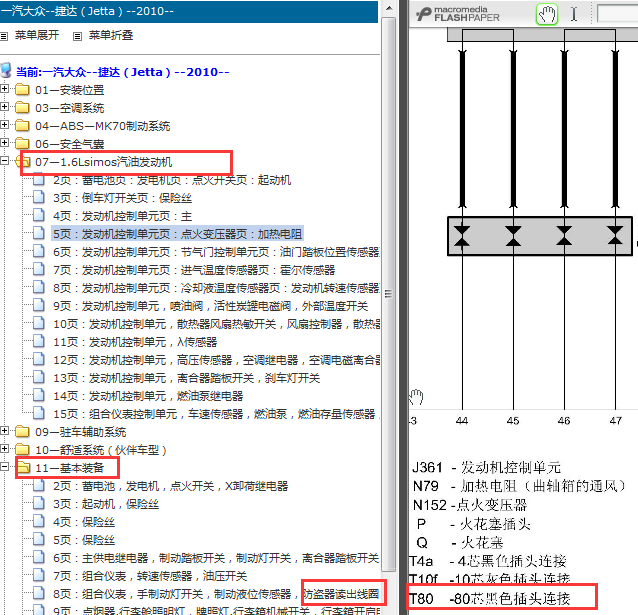Image resolution: width=638 pixels, height=615 pixels.
Task: Click document icon of 7页 霍尔传感器
Action: (39, 269)
